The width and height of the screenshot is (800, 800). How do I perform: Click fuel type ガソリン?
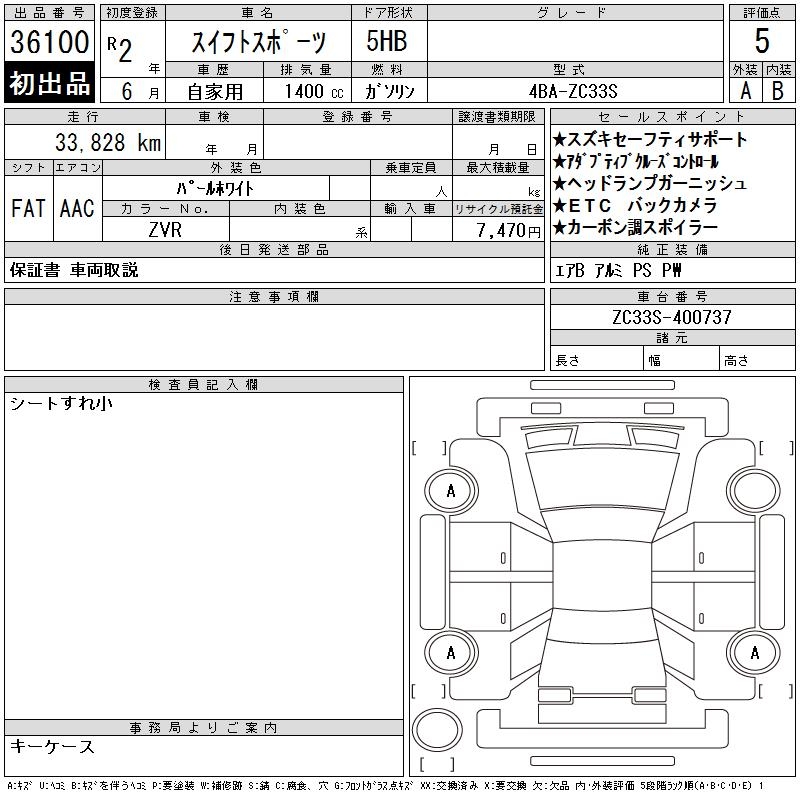point(389,91)
